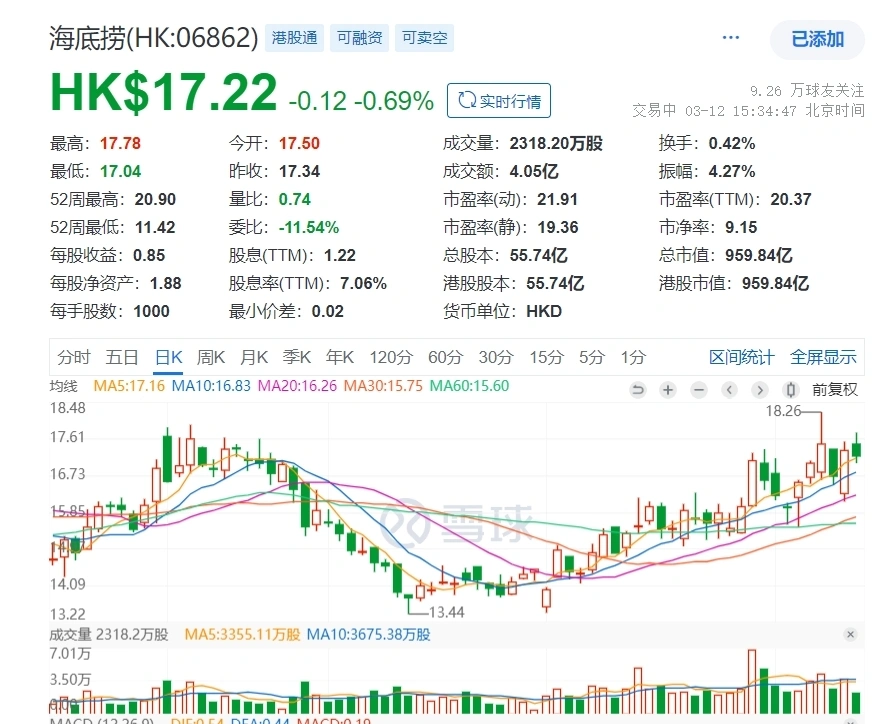
Task: Click the candlestick chart style icon
Action: pos(791,390)
